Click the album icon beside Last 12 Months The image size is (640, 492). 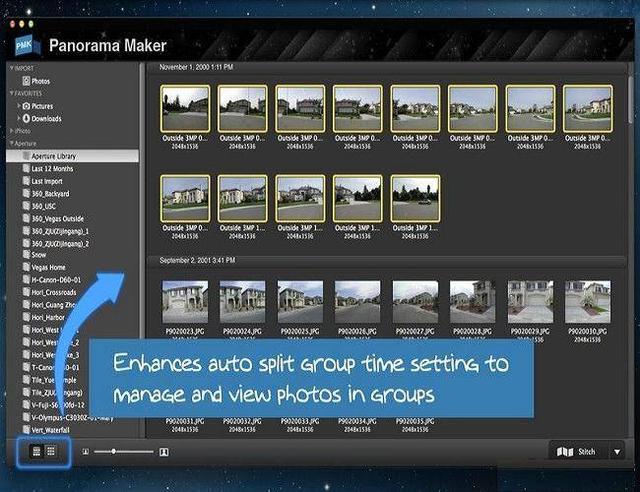coord(26,169)
